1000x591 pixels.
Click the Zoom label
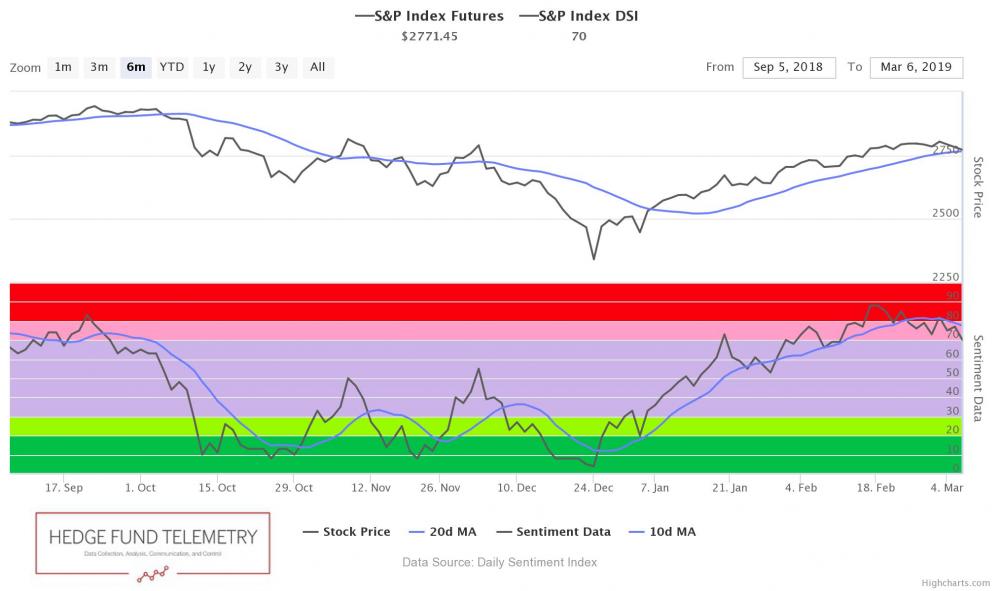(x=26, y=68)
